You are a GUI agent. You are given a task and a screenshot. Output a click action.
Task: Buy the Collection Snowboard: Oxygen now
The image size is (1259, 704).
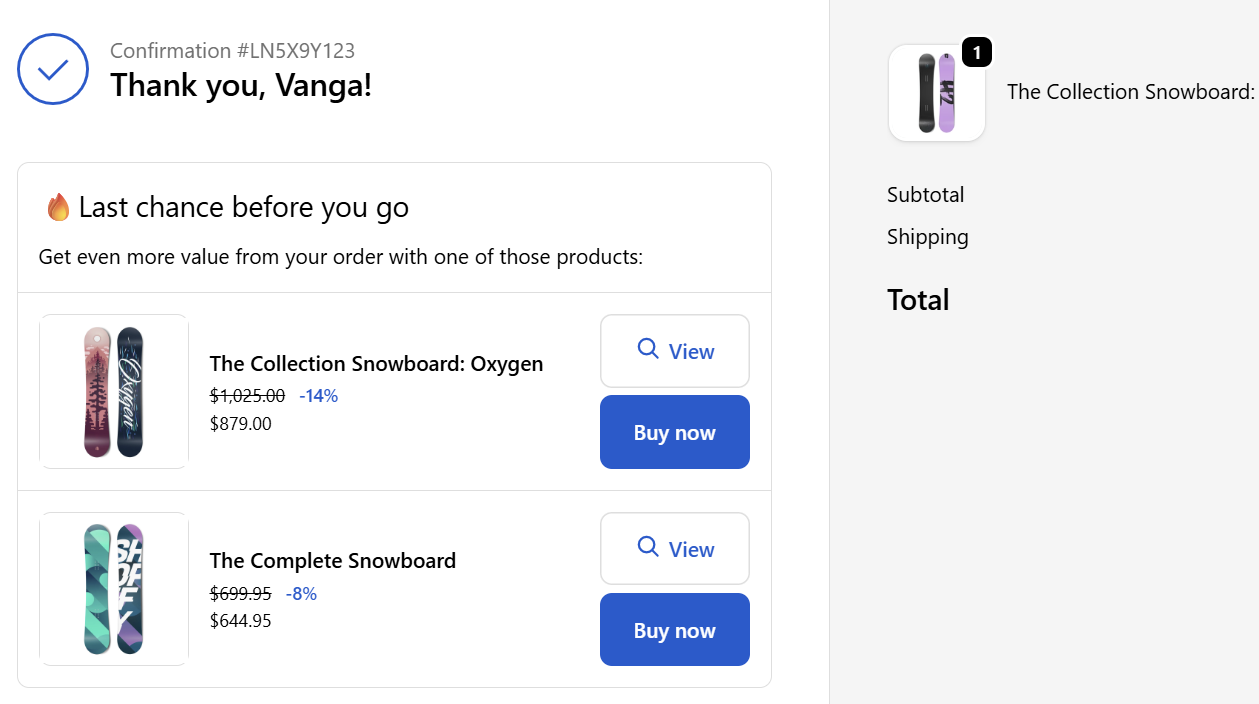click(x=674, y=432)
